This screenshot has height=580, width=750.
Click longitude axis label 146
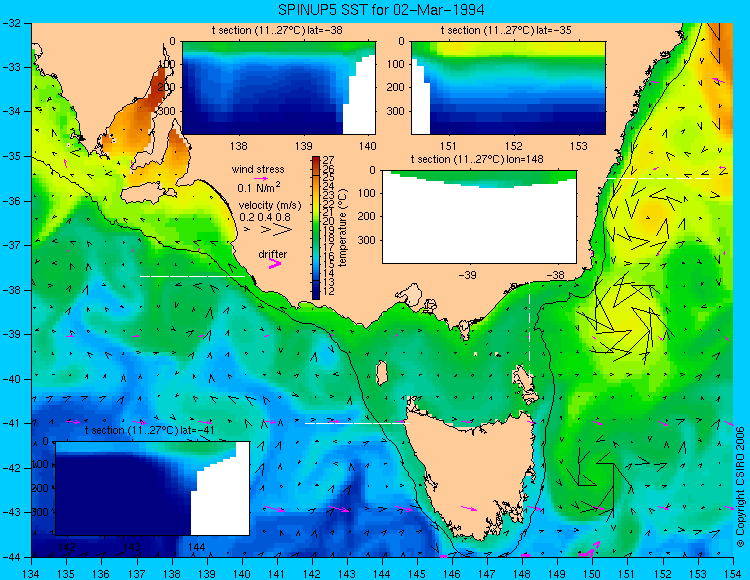pyautogui.click(x=452, y=574)
